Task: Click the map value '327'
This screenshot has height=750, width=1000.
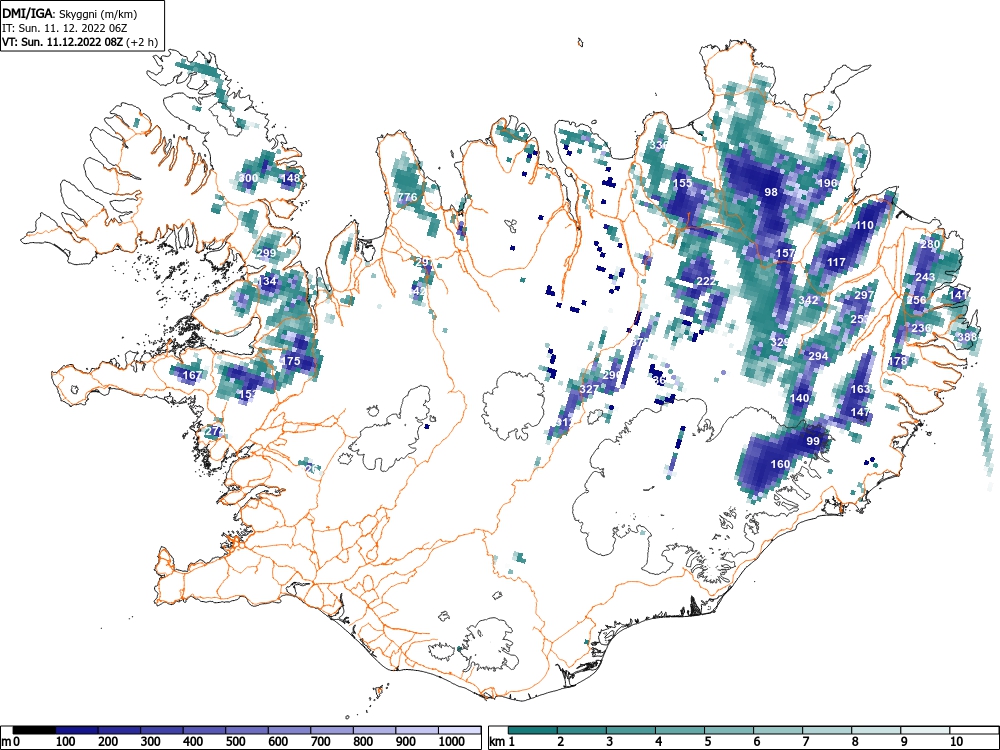Action: click(589, 389)
